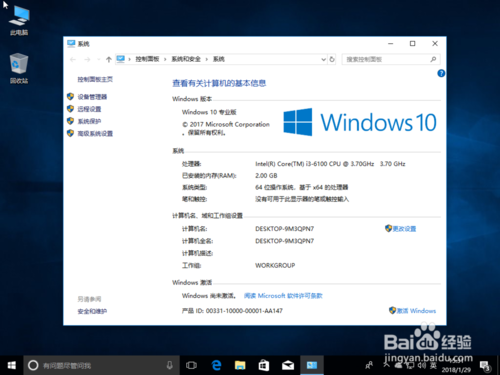Screen dimensions: 500x375
Task: Click the 激活 Windows activation link
Action: click(x=416, y=311)
